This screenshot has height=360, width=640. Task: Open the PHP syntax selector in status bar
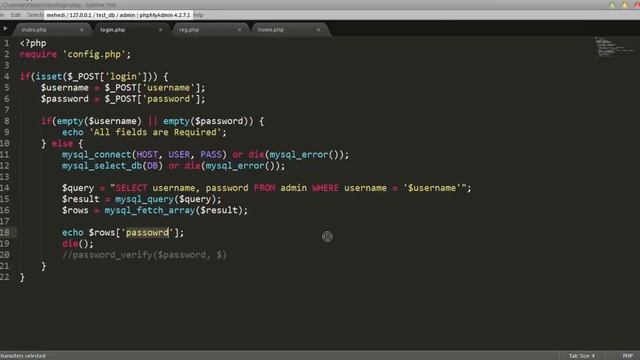coord(628,356)
